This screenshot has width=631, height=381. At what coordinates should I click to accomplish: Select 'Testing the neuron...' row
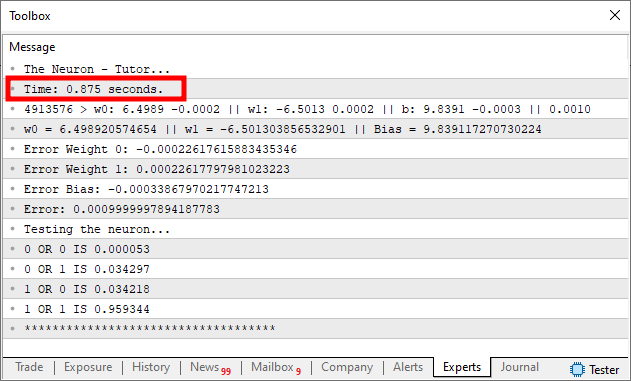[316, 229]
